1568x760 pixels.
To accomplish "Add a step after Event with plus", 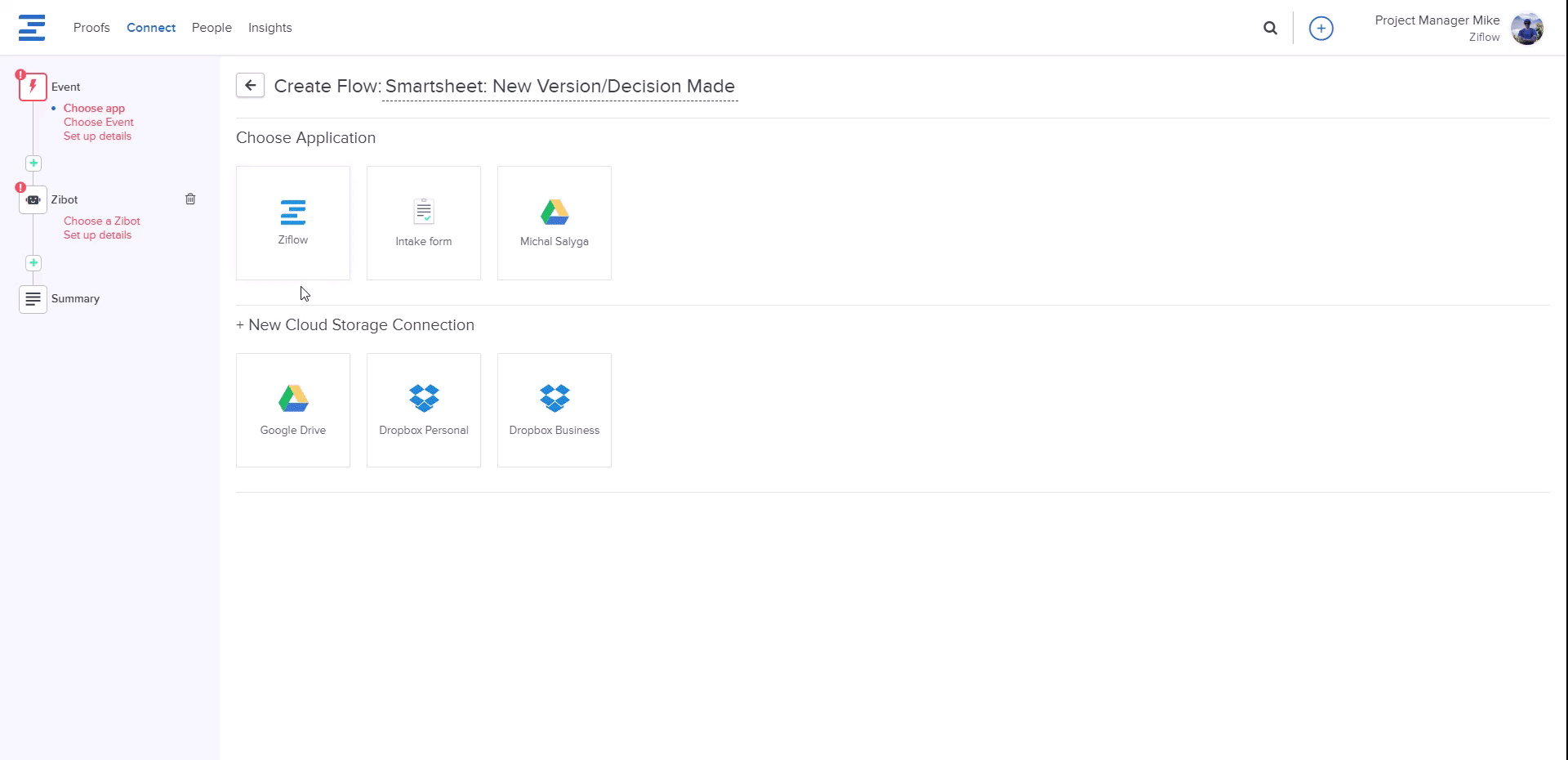I will tap(33, 163).
